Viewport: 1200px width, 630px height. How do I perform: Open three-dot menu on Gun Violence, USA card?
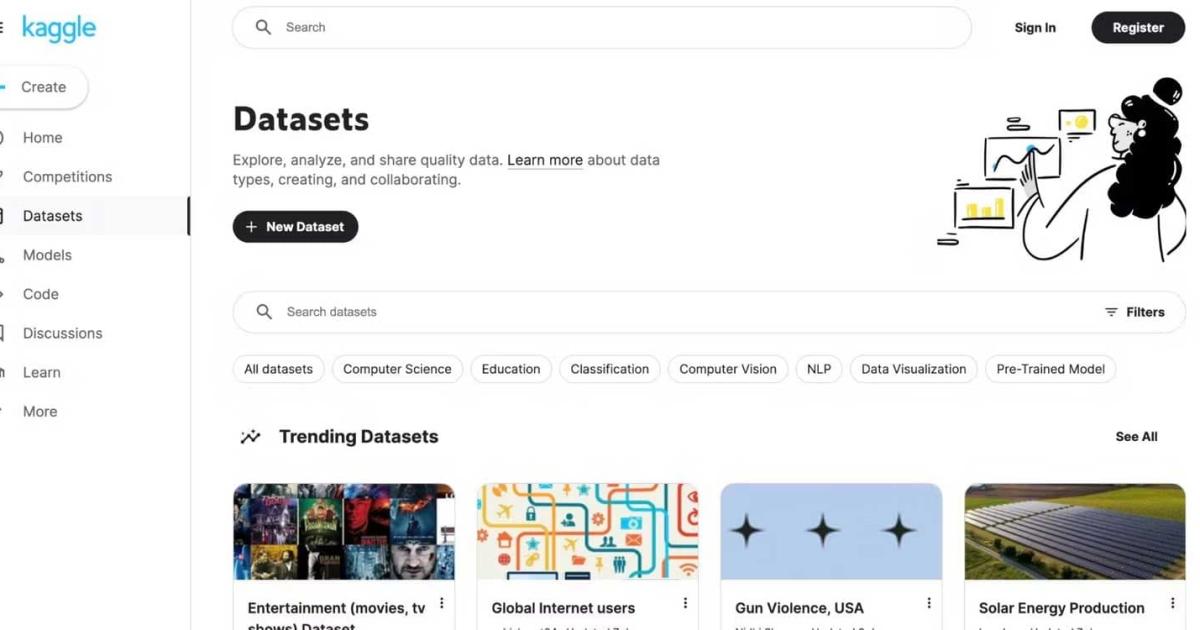click(929, 603)
